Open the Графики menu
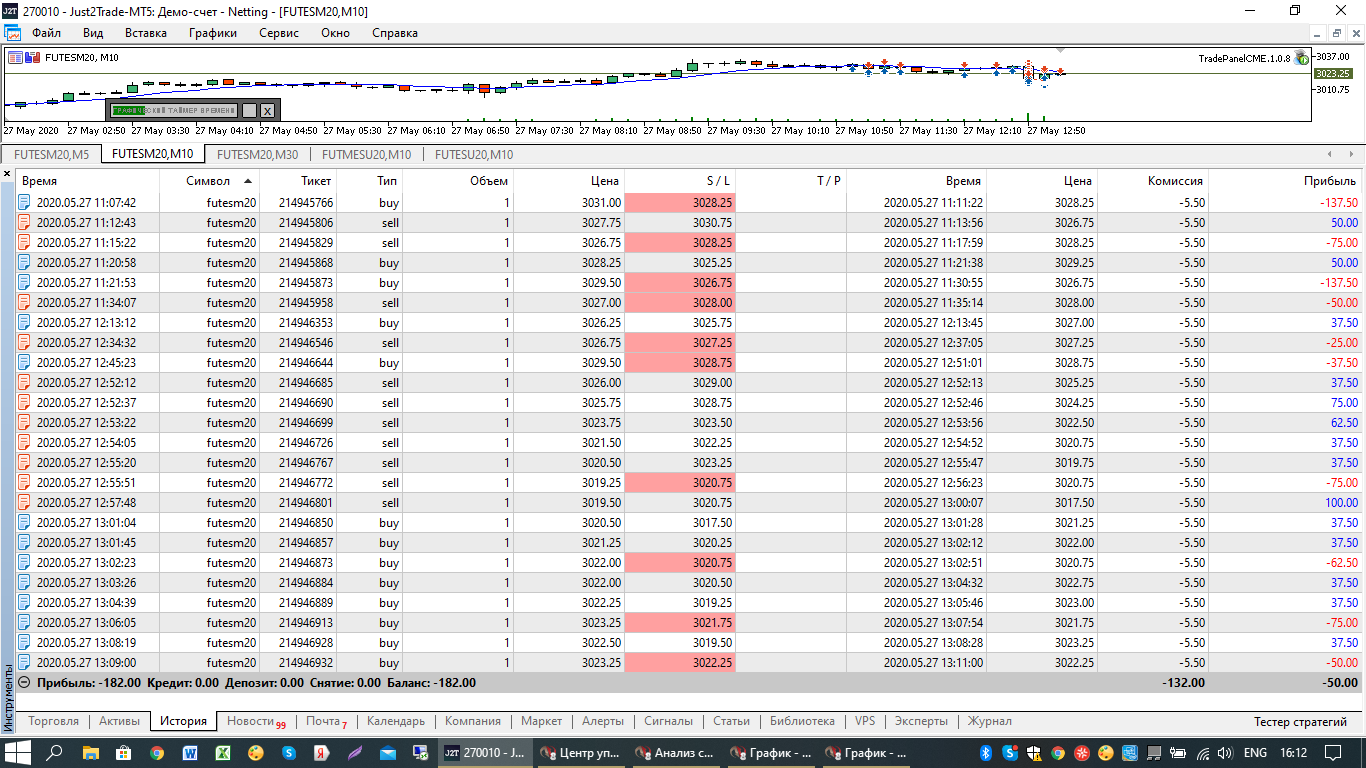The image size is (1366, 768). click(x=213, y=33)
